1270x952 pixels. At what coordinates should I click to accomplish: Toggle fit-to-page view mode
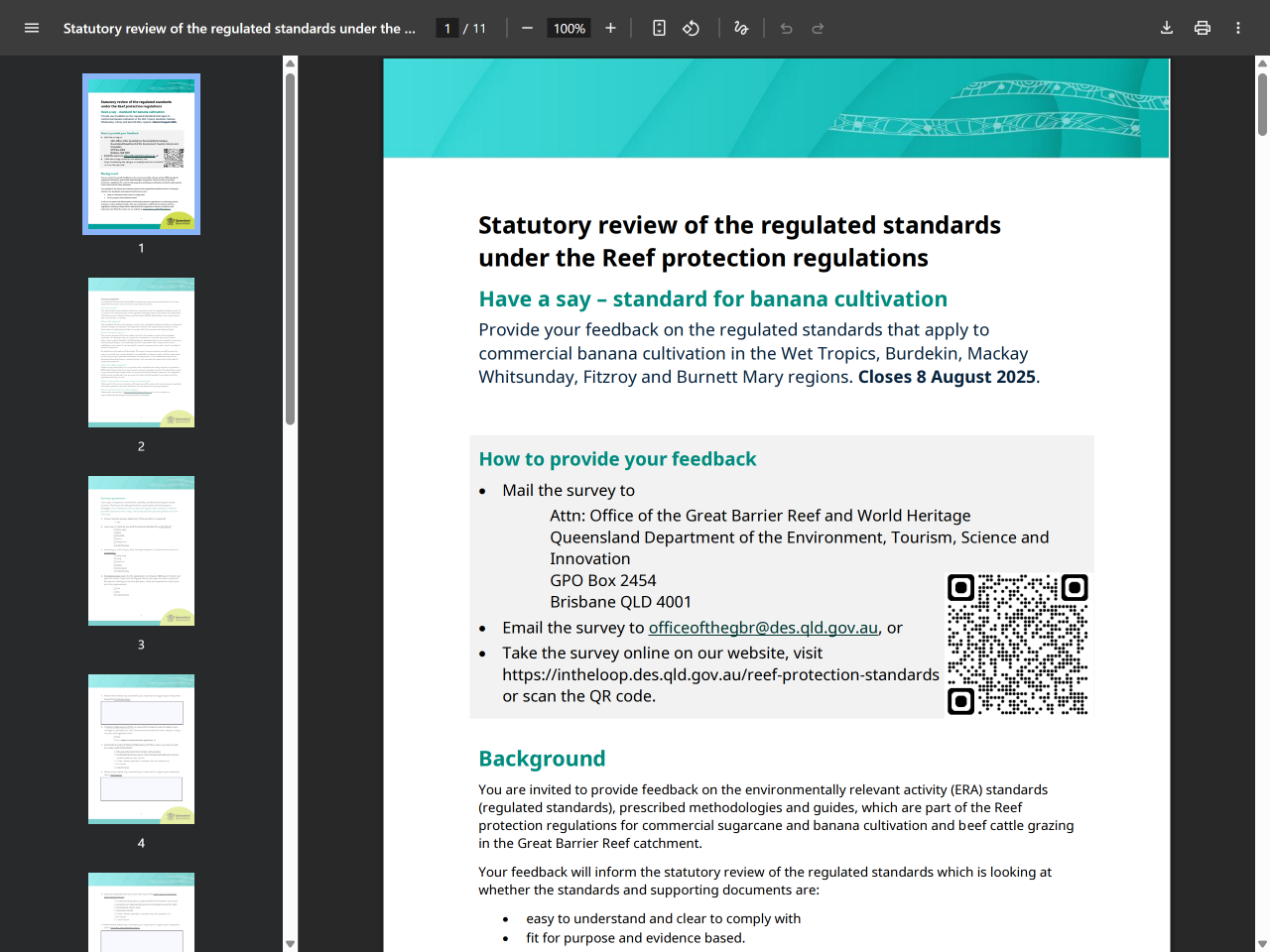pos(659,28)
